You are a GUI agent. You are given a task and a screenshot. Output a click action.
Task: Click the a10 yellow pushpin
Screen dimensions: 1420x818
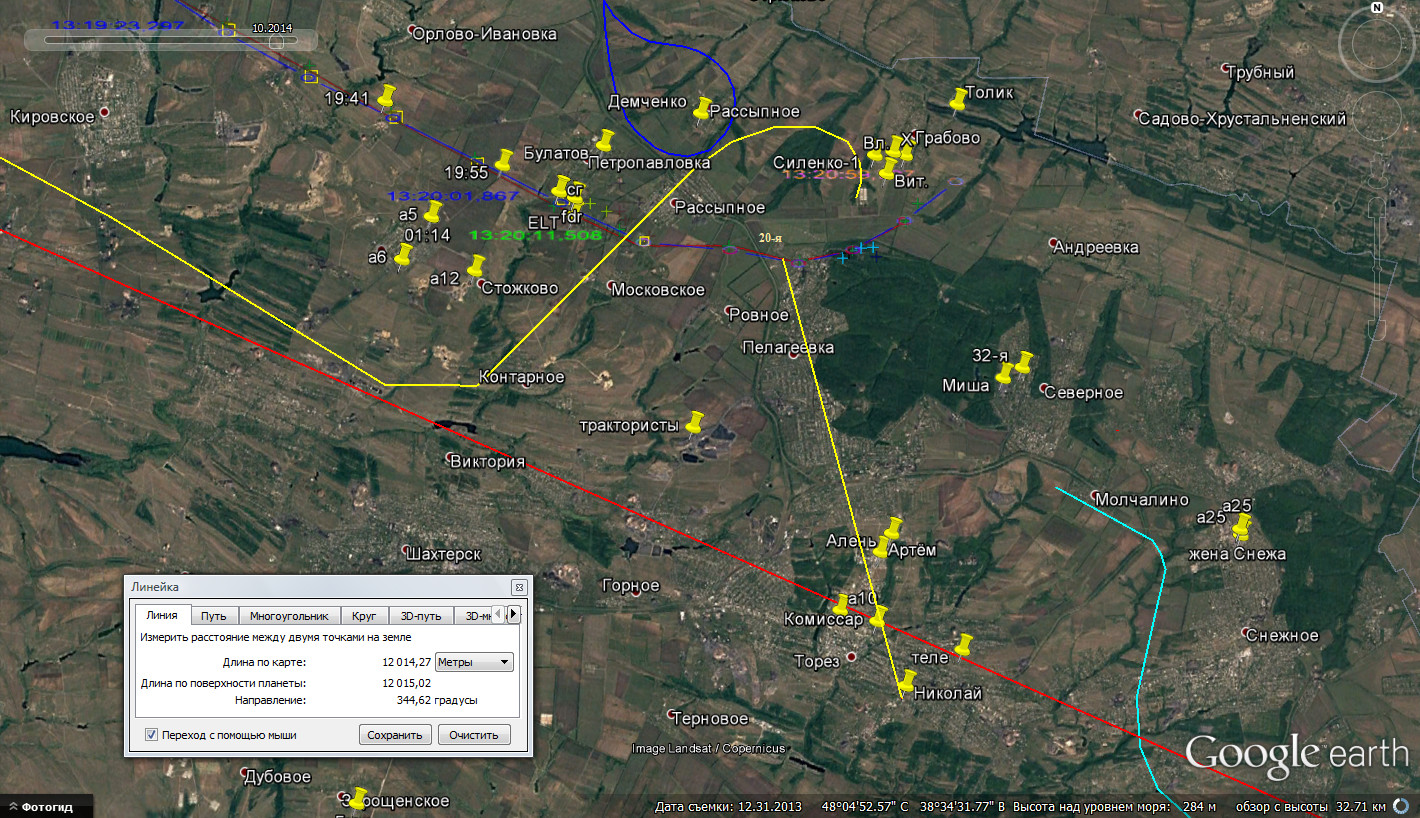[x=840, y=604]
